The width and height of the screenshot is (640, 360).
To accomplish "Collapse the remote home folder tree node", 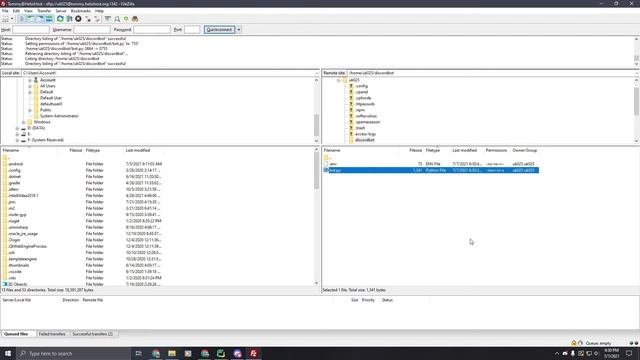I will coord(338,80).
